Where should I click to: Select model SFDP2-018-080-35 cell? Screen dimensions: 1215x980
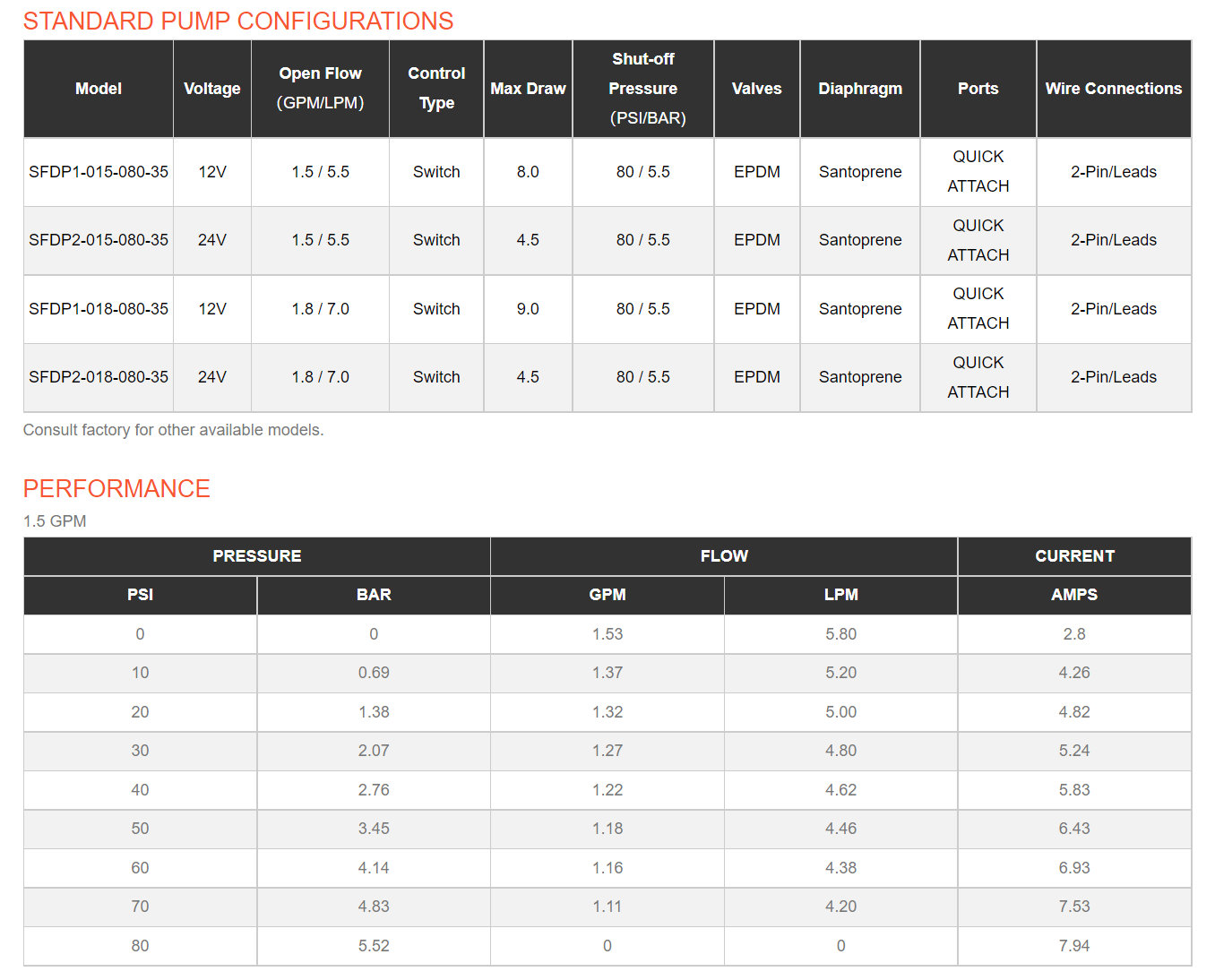(x=99, y=377)
